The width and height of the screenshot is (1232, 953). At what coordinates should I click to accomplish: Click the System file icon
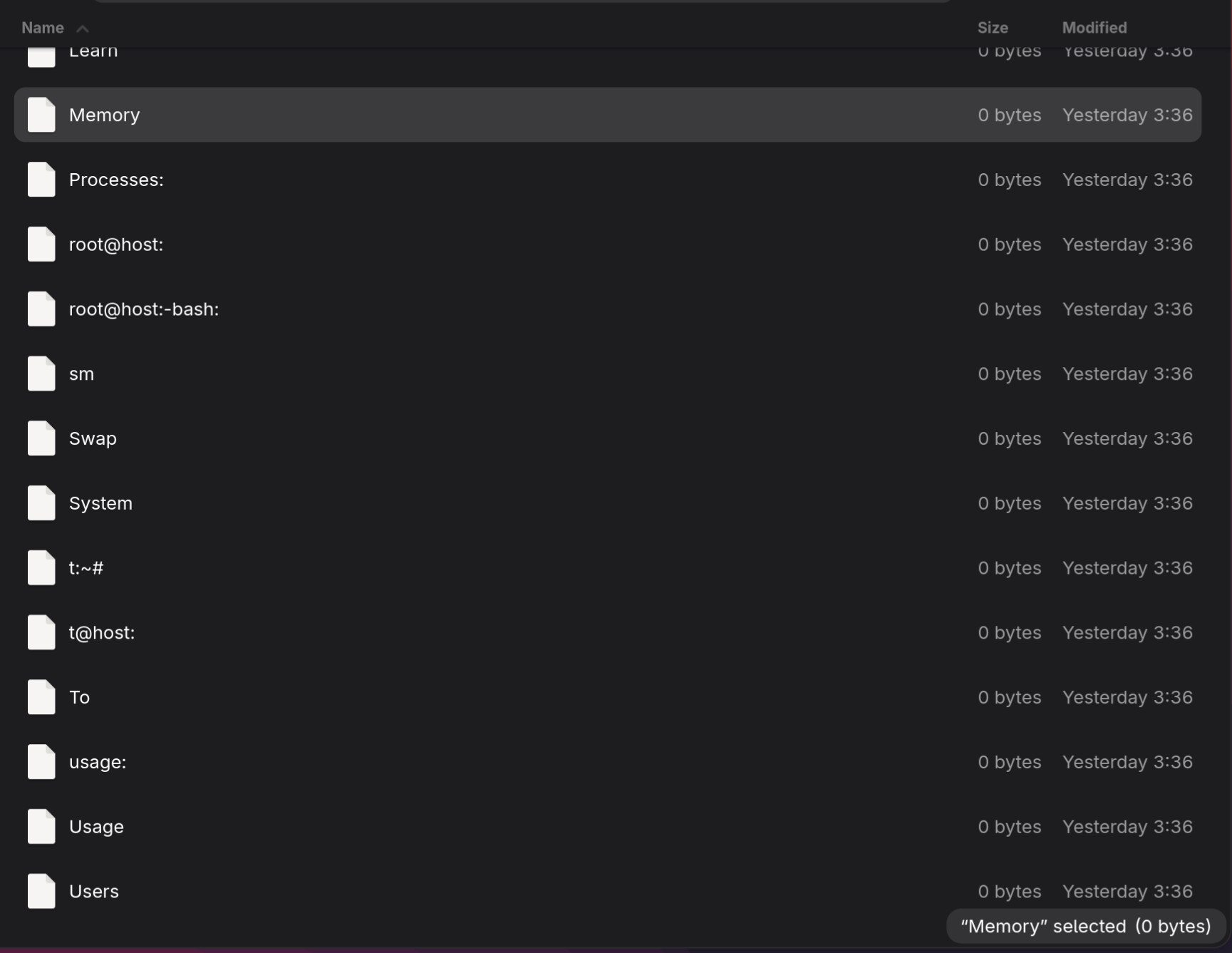pos(41,503)
